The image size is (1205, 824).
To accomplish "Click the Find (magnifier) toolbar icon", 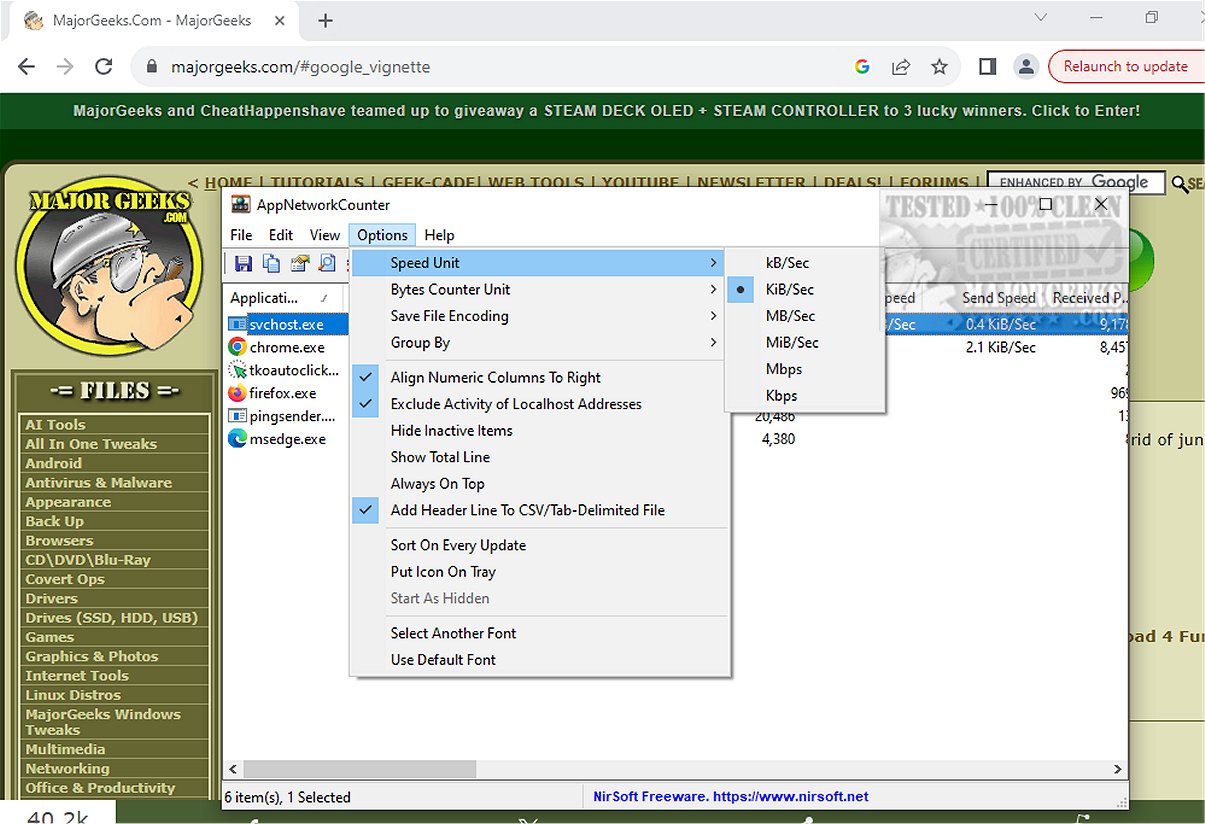I will pyautogui.click(x=327, y=263).
